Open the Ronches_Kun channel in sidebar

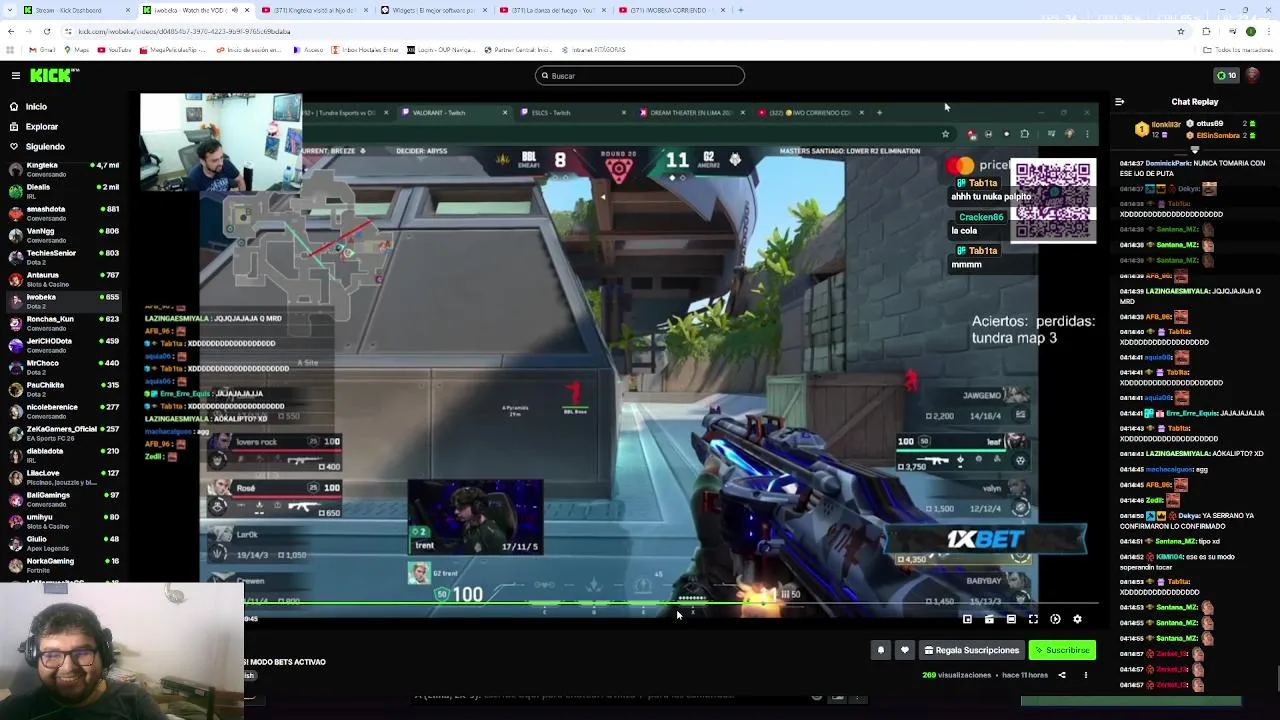(x=62, y=323)
